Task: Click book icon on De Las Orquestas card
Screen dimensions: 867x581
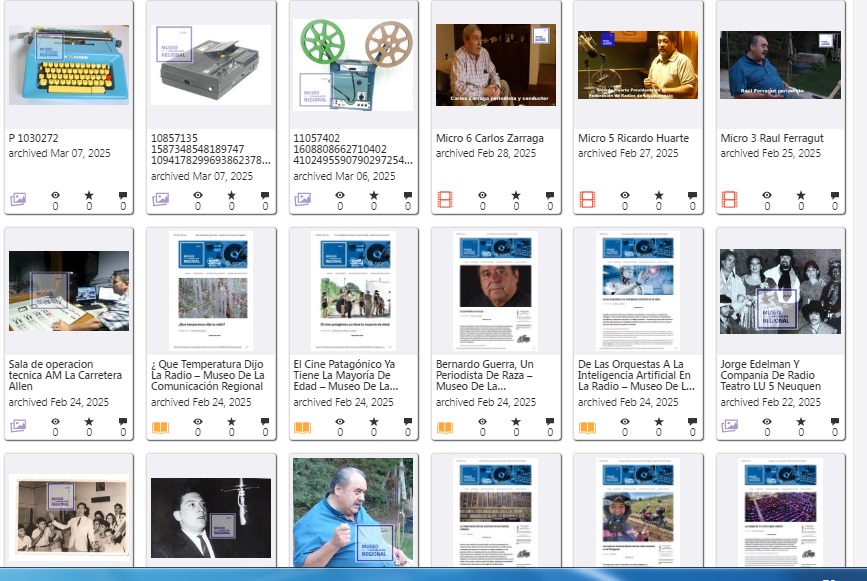Action: click(x=587, y=427)
